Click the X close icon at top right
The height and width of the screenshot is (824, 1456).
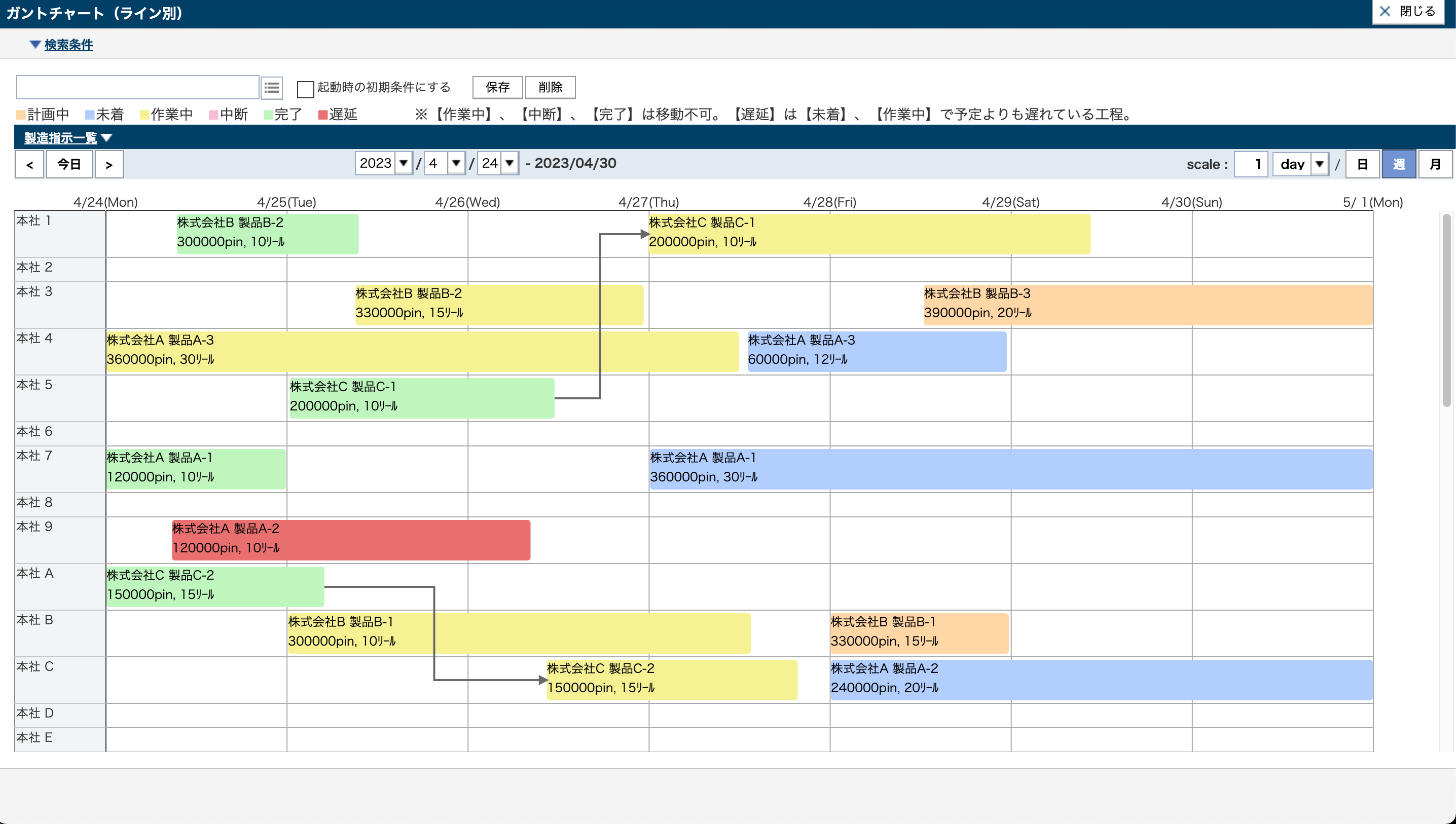(x=1385, y=11)
